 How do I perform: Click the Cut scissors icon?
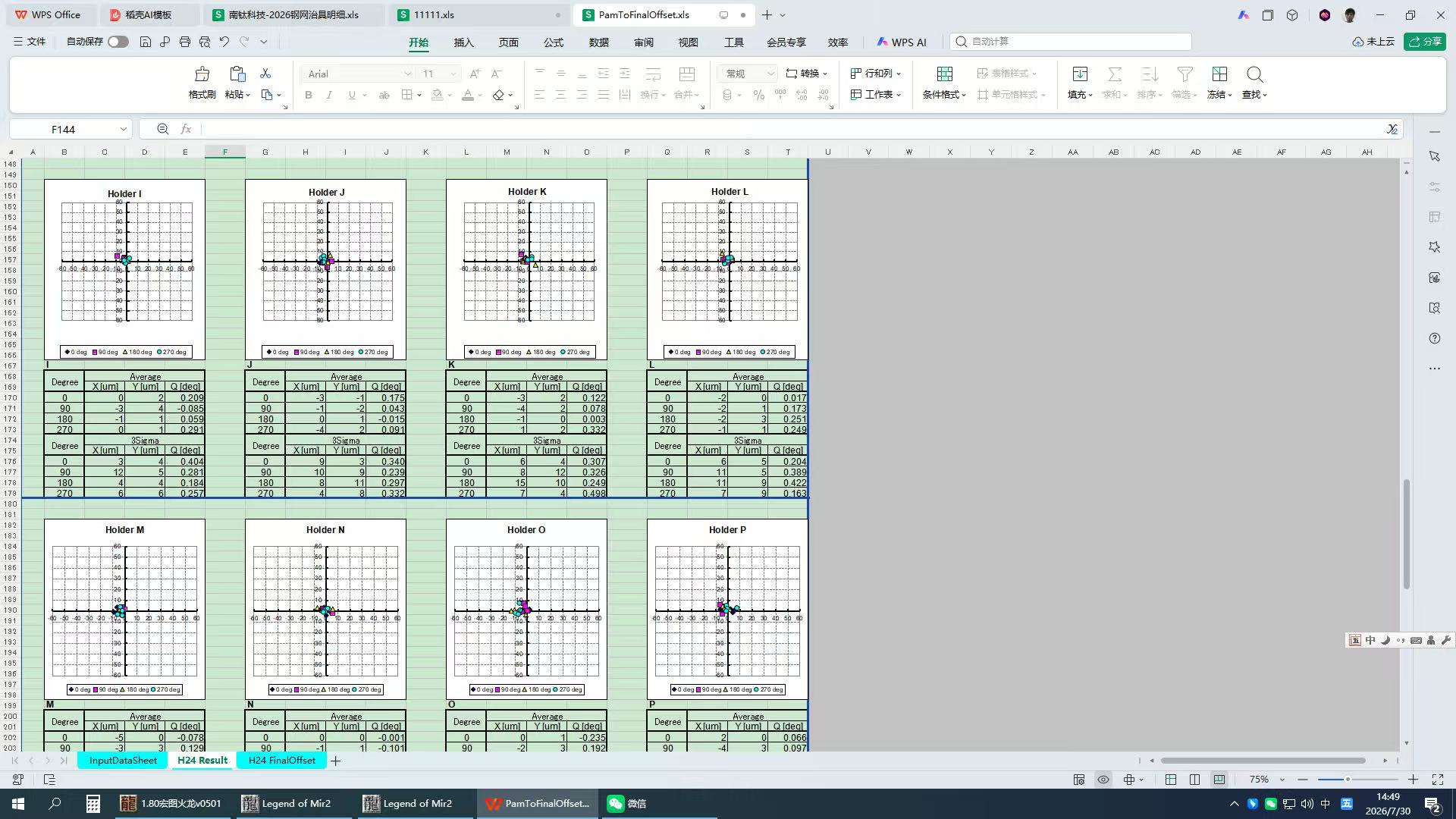265,74
